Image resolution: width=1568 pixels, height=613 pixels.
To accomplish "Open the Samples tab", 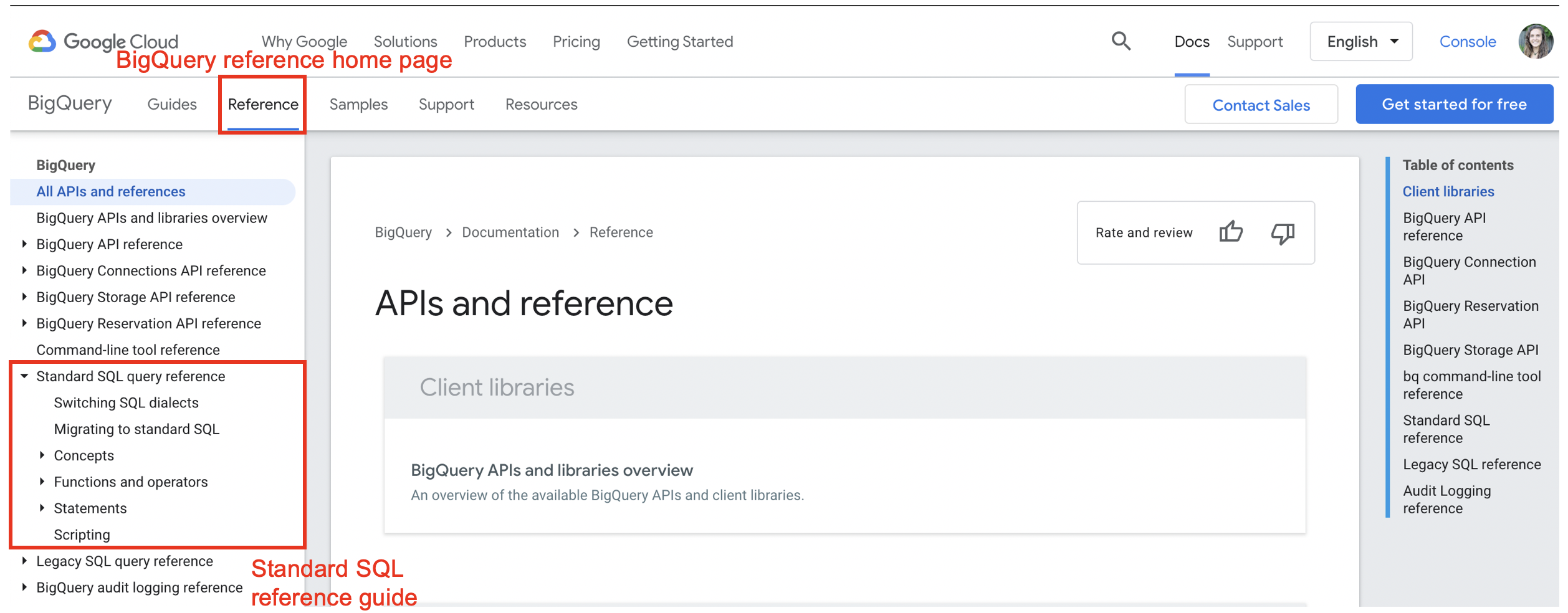I will [358, 105].
